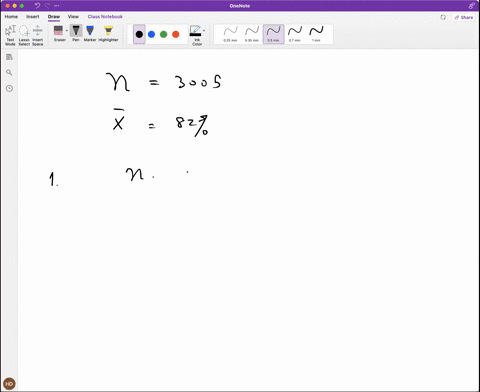Set pen thickness to 0.5 mm
The image size is (480, 392).
pos(273,34)
